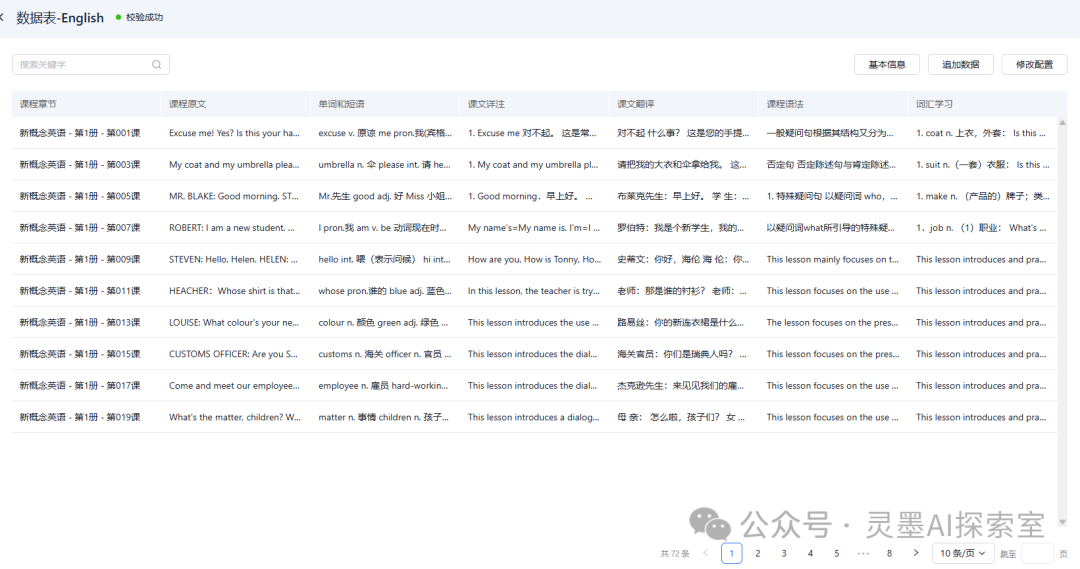Click cell "This lesson mainly focuses on t..."
This screenshot has height=569, width=1080.
click(x=833, y=260)
